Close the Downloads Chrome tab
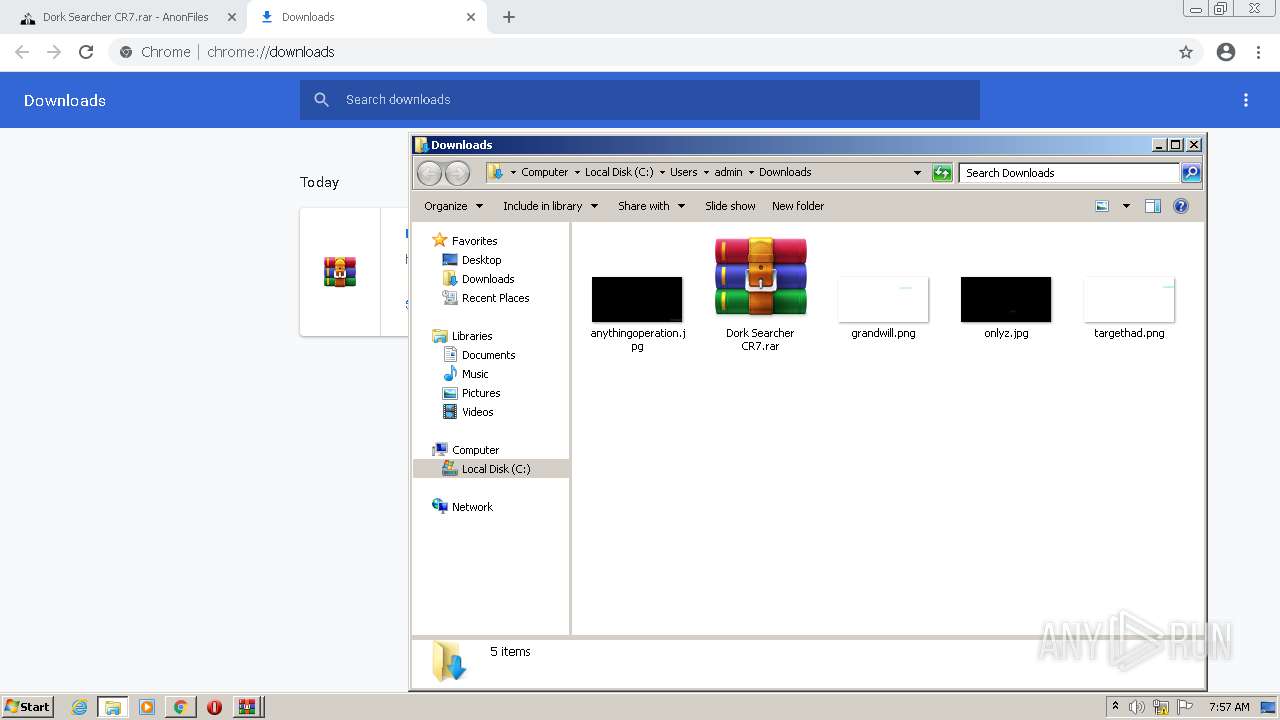Image resolution: width=1280 pixels, height=720 pixels. coord(471,17)
